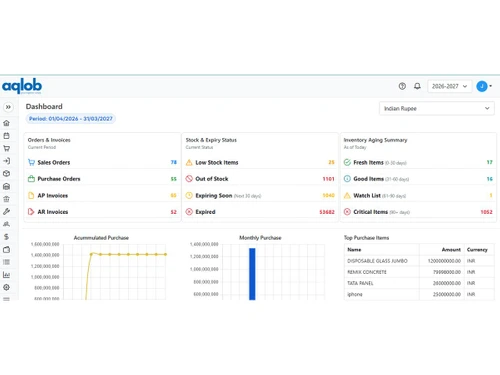Open the wrench tools icon in the sidebar
The width and height of the screenshot is (500, 375).
click(x=6, y=211)
